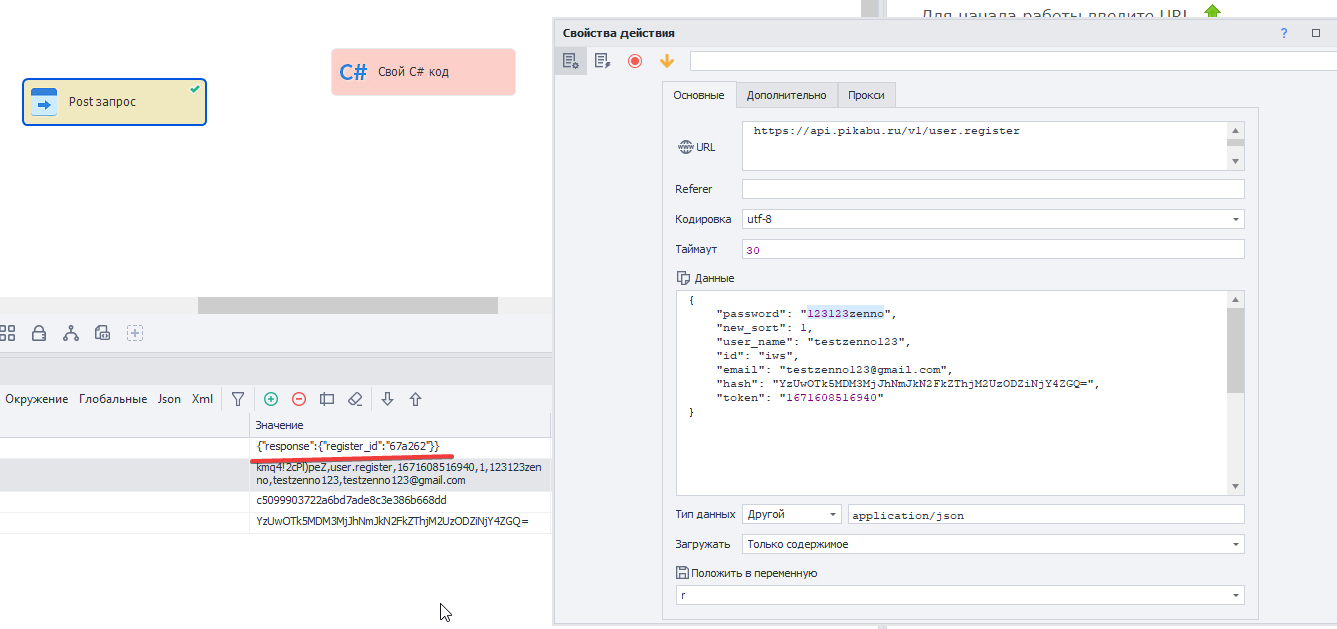Switch to the Дополнительно tab
1337x629 pixels.
click(786, 95)
